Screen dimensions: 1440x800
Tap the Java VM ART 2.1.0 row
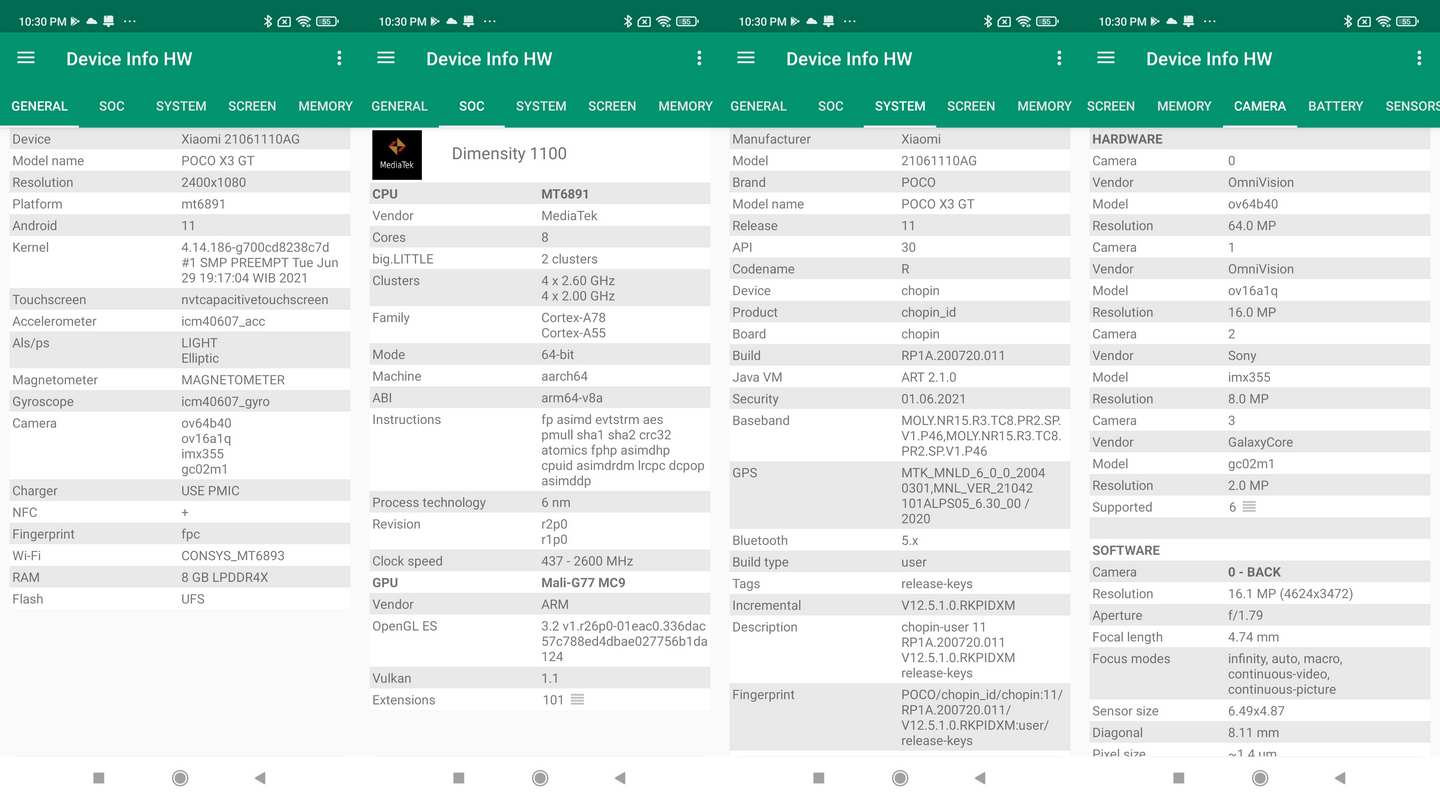(900, 377)
